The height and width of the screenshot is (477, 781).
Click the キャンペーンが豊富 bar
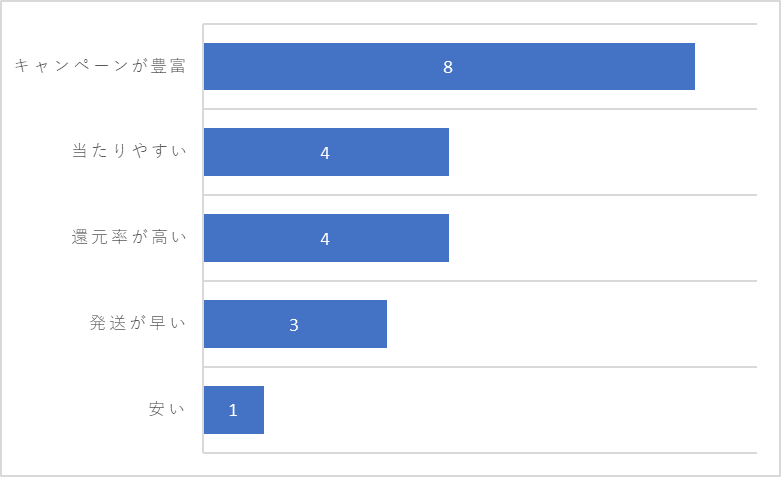[449, 66]
